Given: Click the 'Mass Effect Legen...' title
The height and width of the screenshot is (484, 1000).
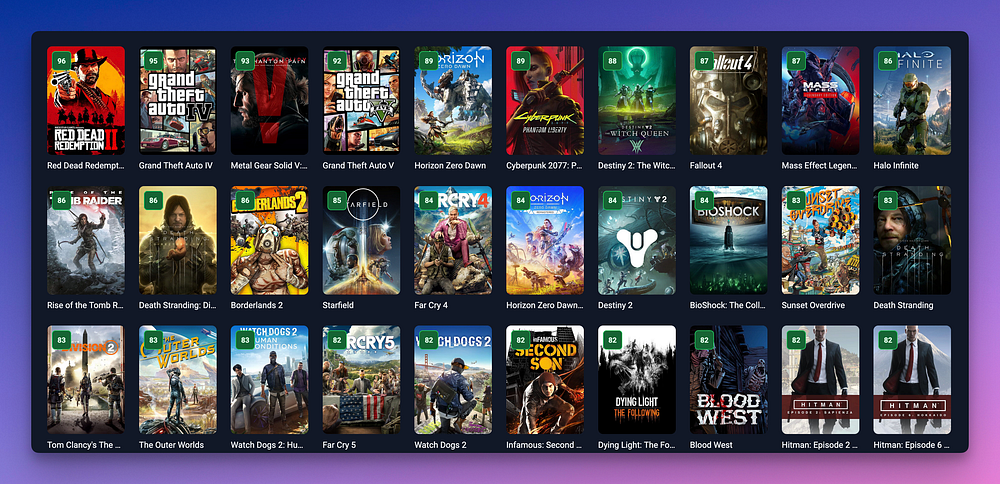Looking at the screenshot, I should tap(820, 165).
